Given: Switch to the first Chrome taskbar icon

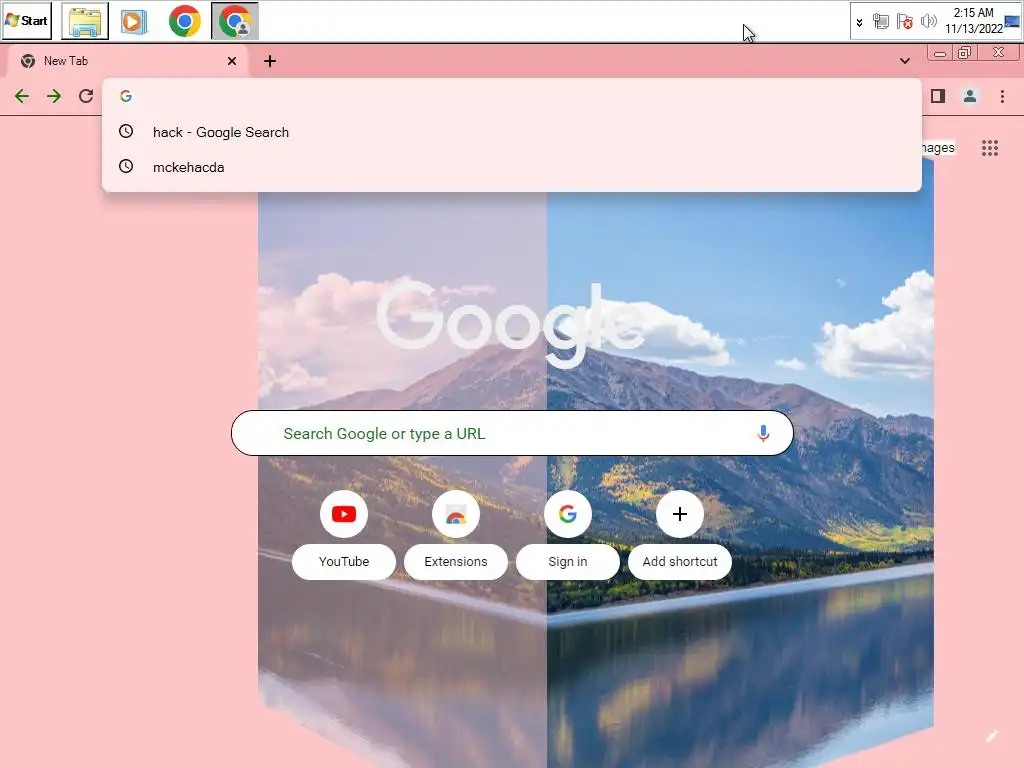Looking at the screenshot, I should point(185,21).
